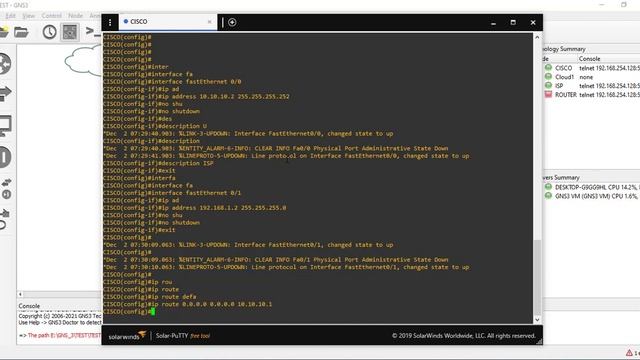640x360 pixels.
Task: Click the SolarWinds logo in footer
Action: [x=127, y=336]
